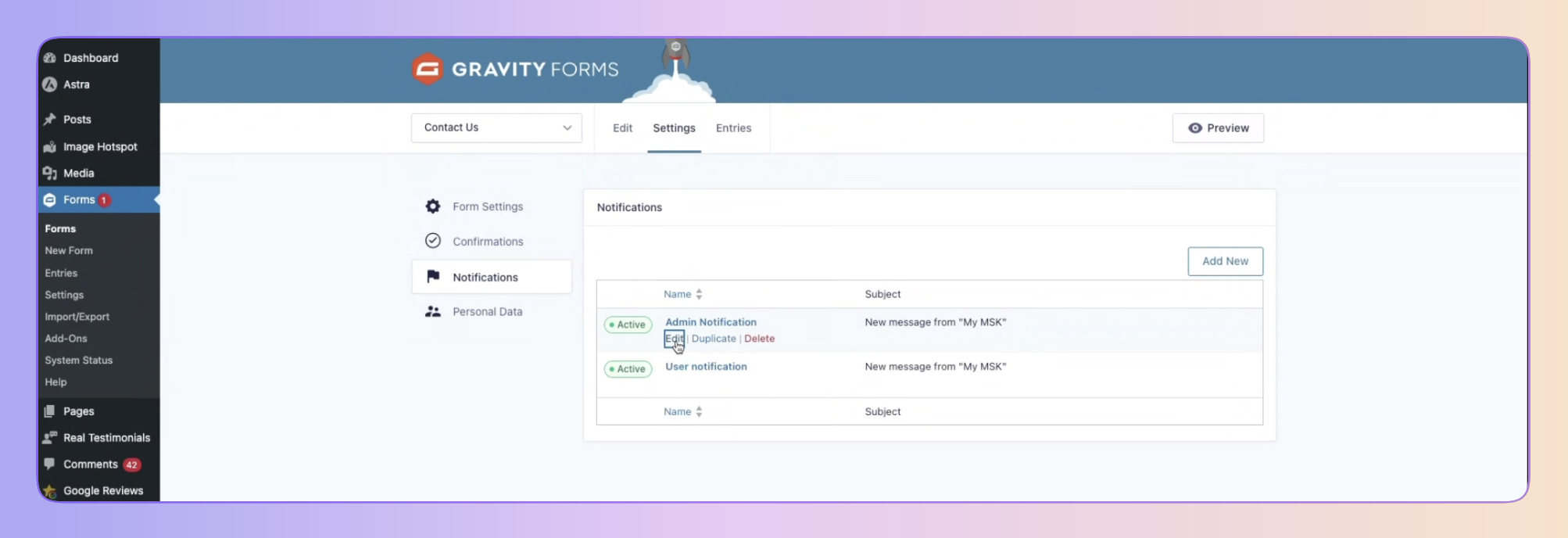1568x538 pixels.
Task: Click the Google Reviews star icon
Action: 50,491
